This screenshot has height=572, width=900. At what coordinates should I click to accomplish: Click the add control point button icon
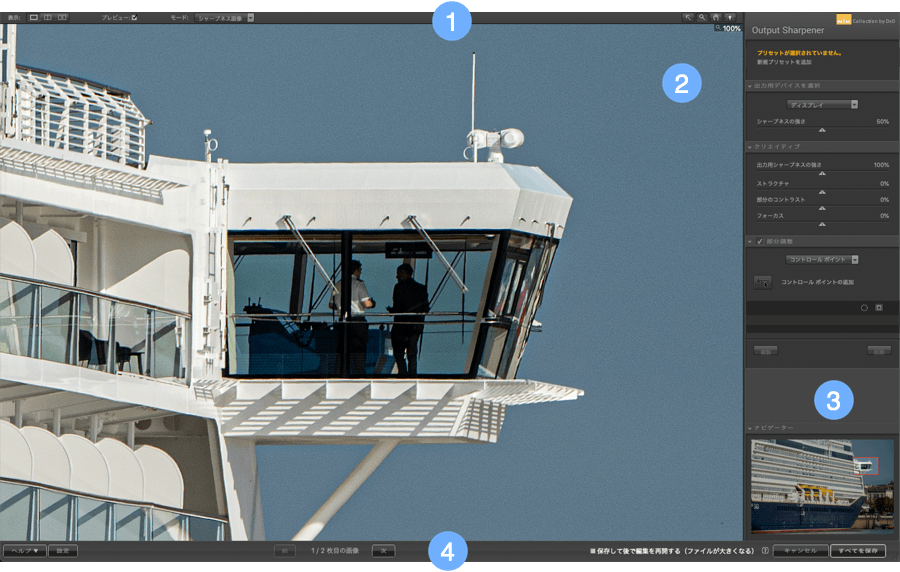pos(762,282)
